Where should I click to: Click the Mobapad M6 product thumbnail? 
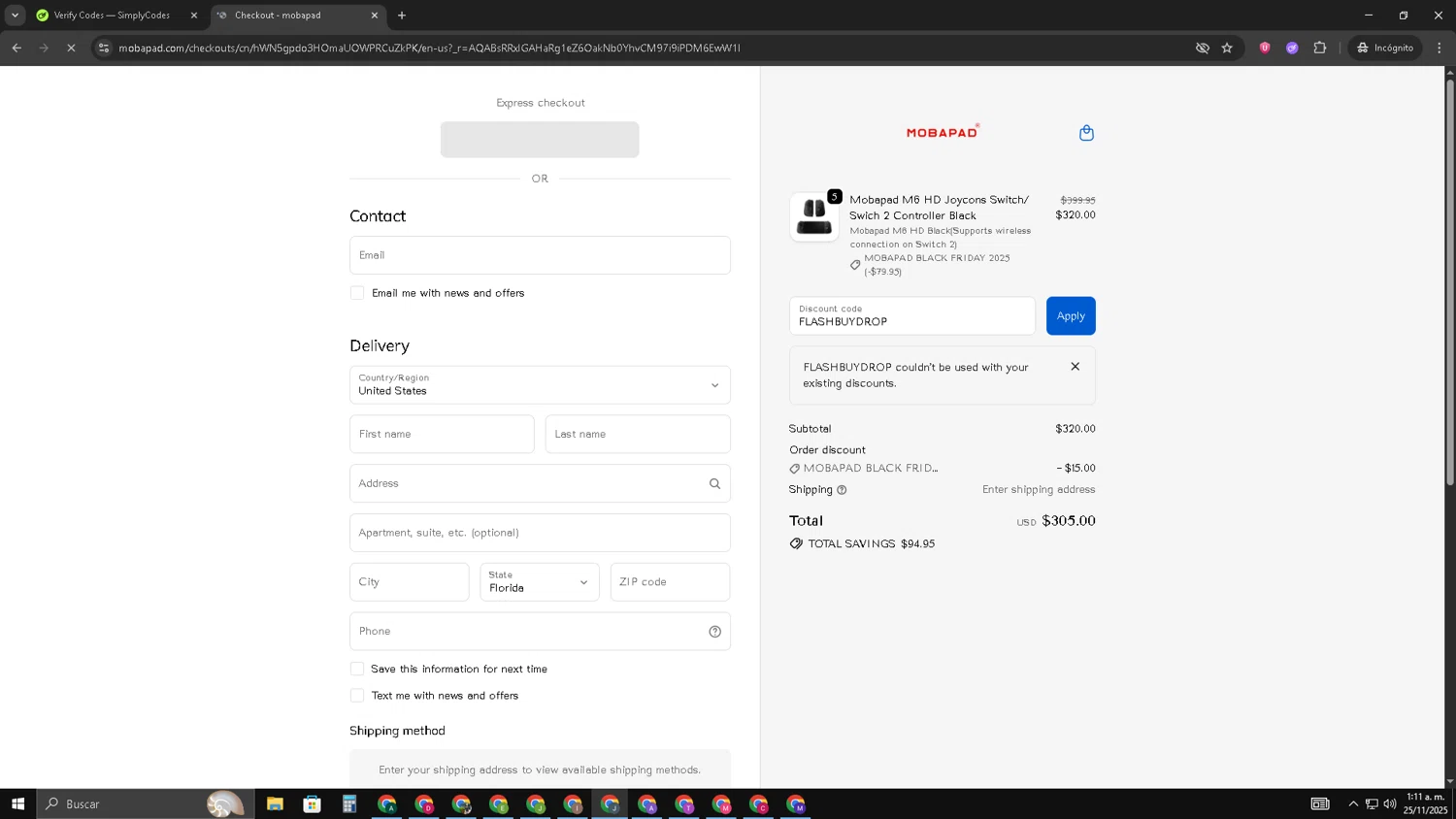(814, 216)
